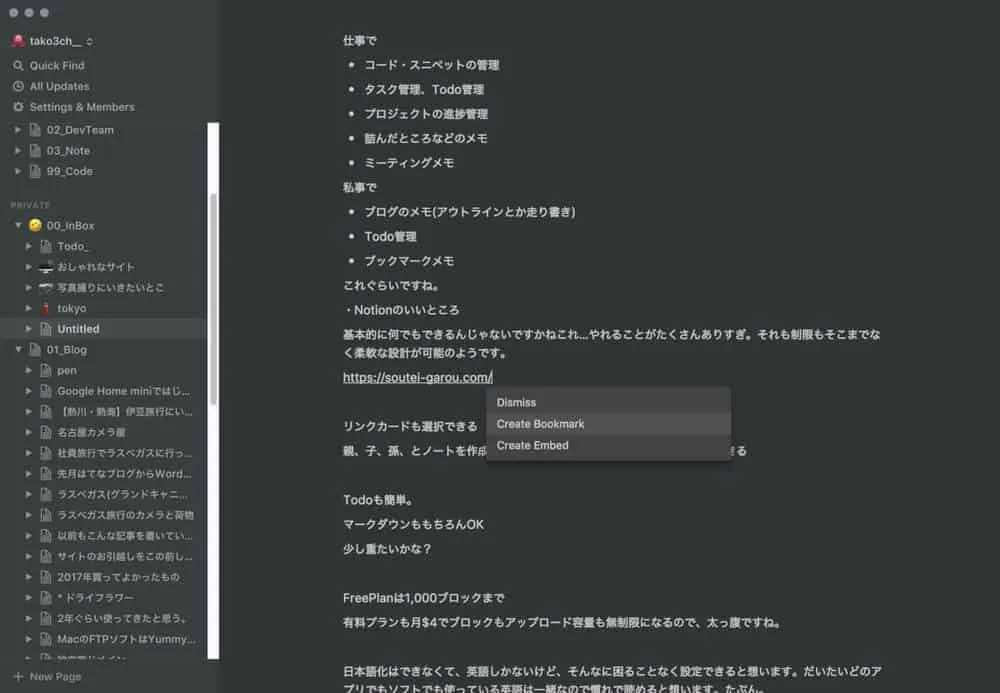
Task: Open Settings & Members gear icon
Action: (18, 107)
